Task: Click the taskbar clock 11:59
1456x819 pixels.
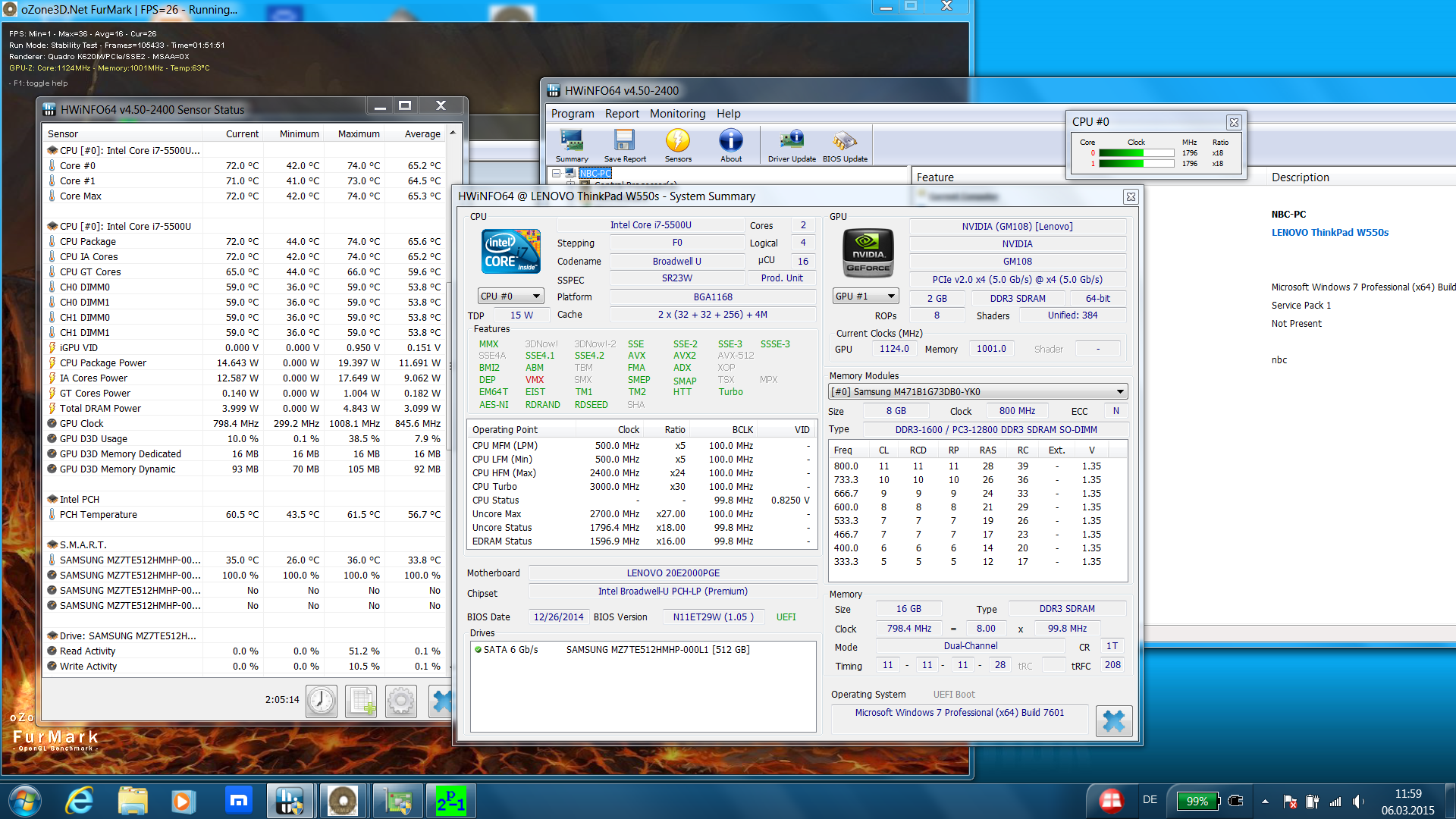Action: click(x=1407, y=794)
